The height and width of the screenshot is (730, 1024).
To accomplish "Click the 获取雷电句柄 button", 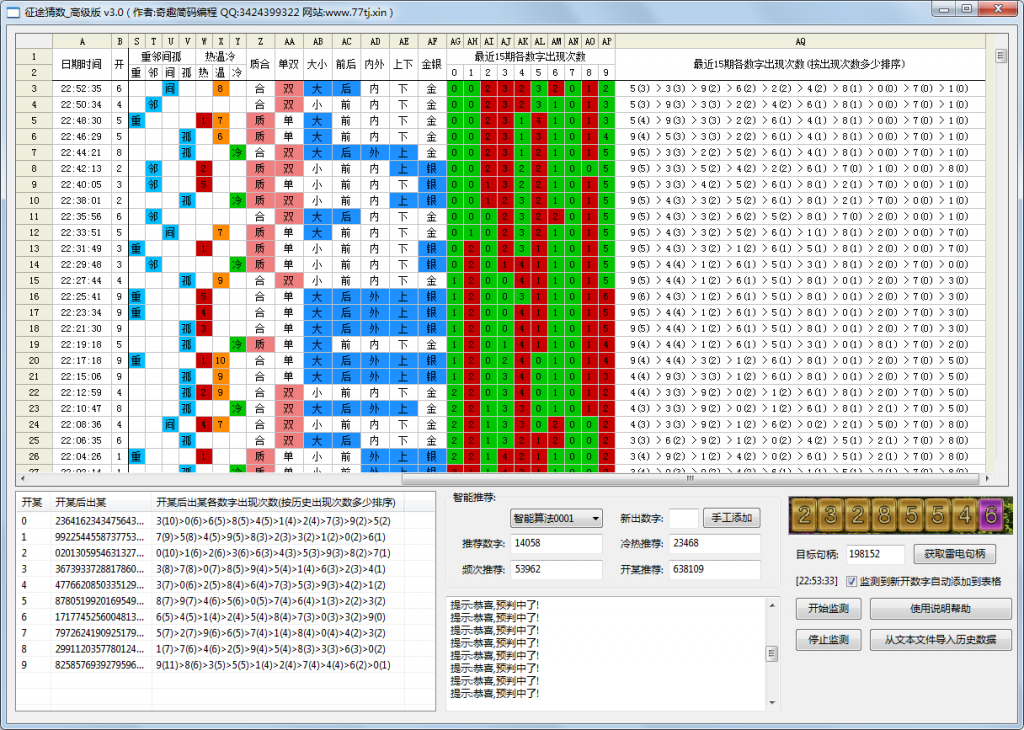I will click(x=954, y=554).
